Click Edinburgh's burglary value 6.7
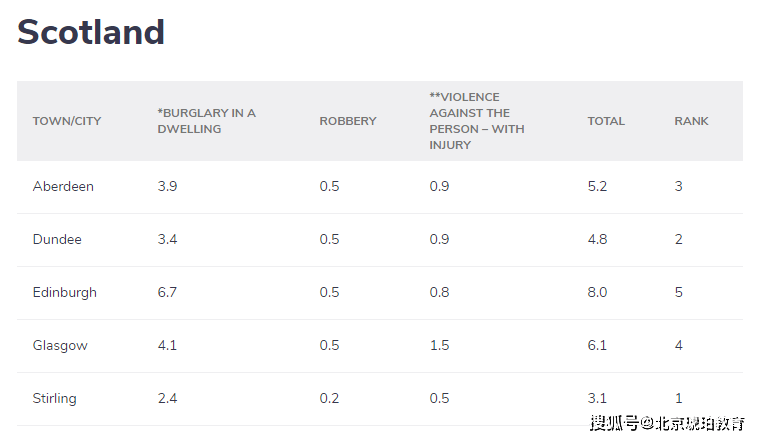 coord(168,293)
